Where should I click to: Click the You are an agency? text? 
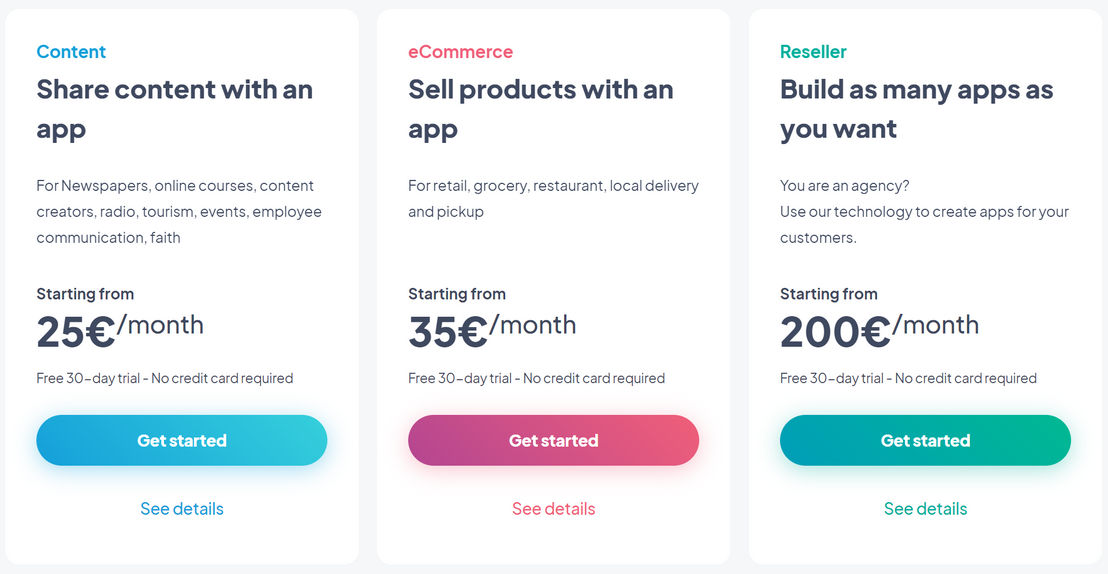[844, 186]
